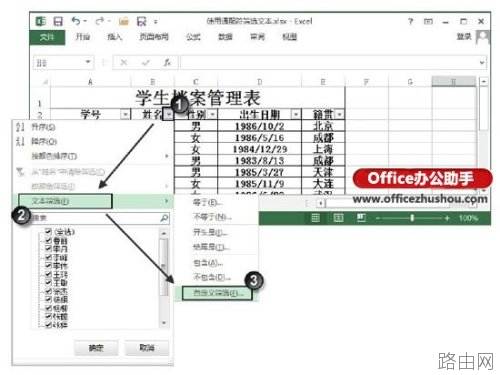Open the 籍贯 column filter arrow
This screenshot has height=375, width=500.
(x=339, y=115)
